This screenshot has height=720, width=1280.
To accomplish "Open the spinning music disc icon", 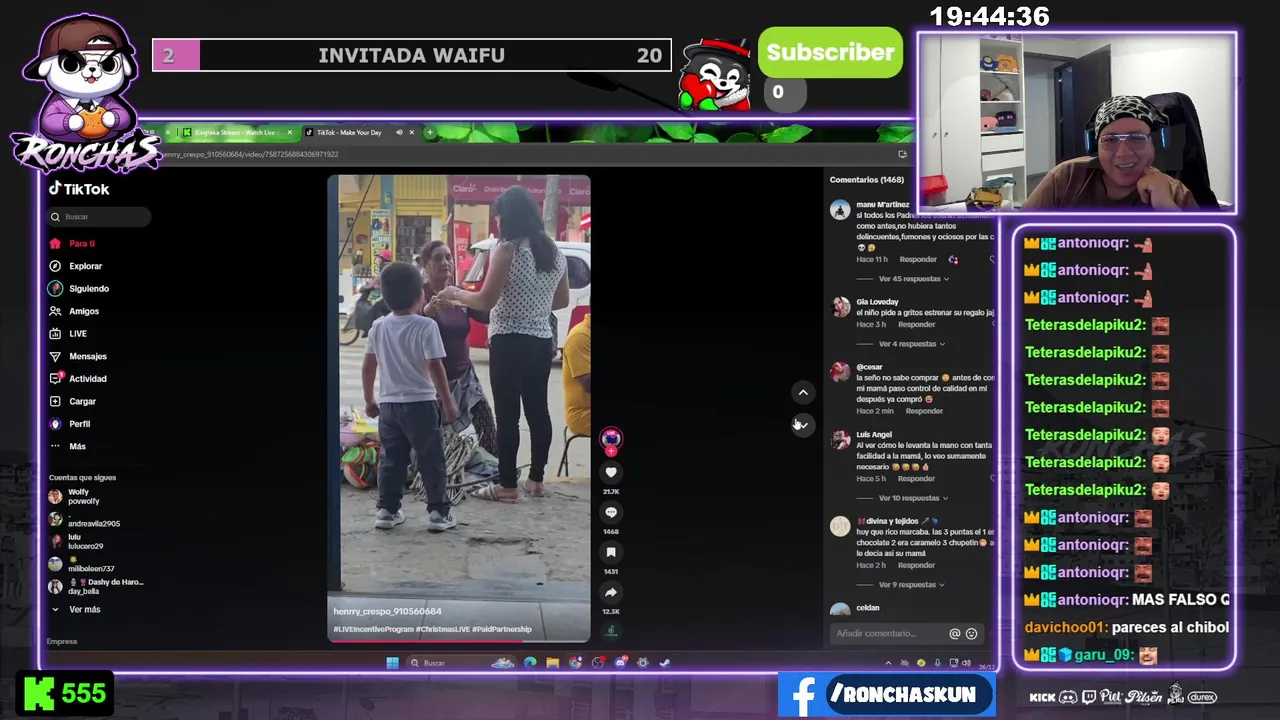I will click(x=611, y=631).
